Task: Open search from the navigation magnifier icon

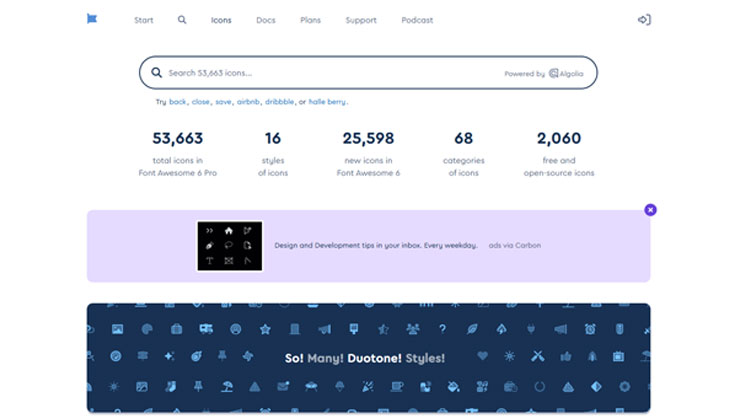Action: tap(182, 20)
